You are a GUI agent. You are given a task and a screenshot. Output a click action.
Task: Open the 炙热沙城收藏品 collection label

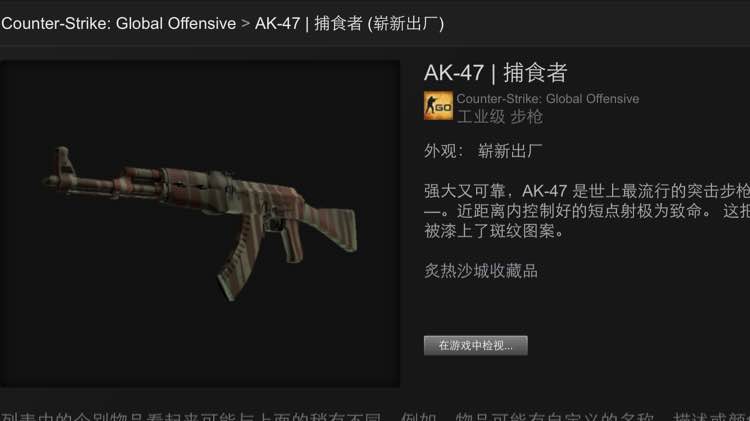[481, 271]
